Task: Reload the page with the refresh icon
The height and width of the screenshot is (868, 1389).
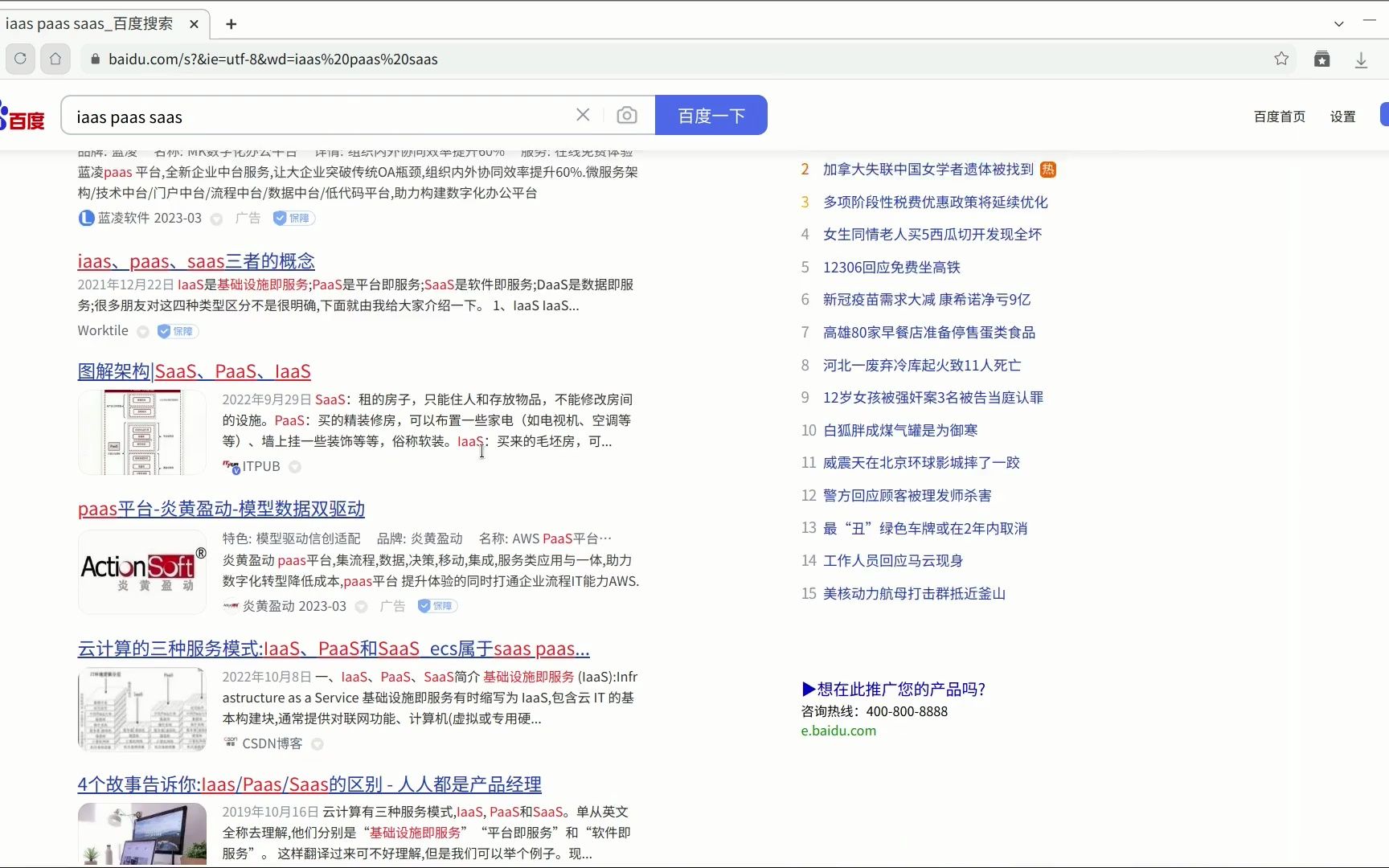Action: (x=21, y=59)
